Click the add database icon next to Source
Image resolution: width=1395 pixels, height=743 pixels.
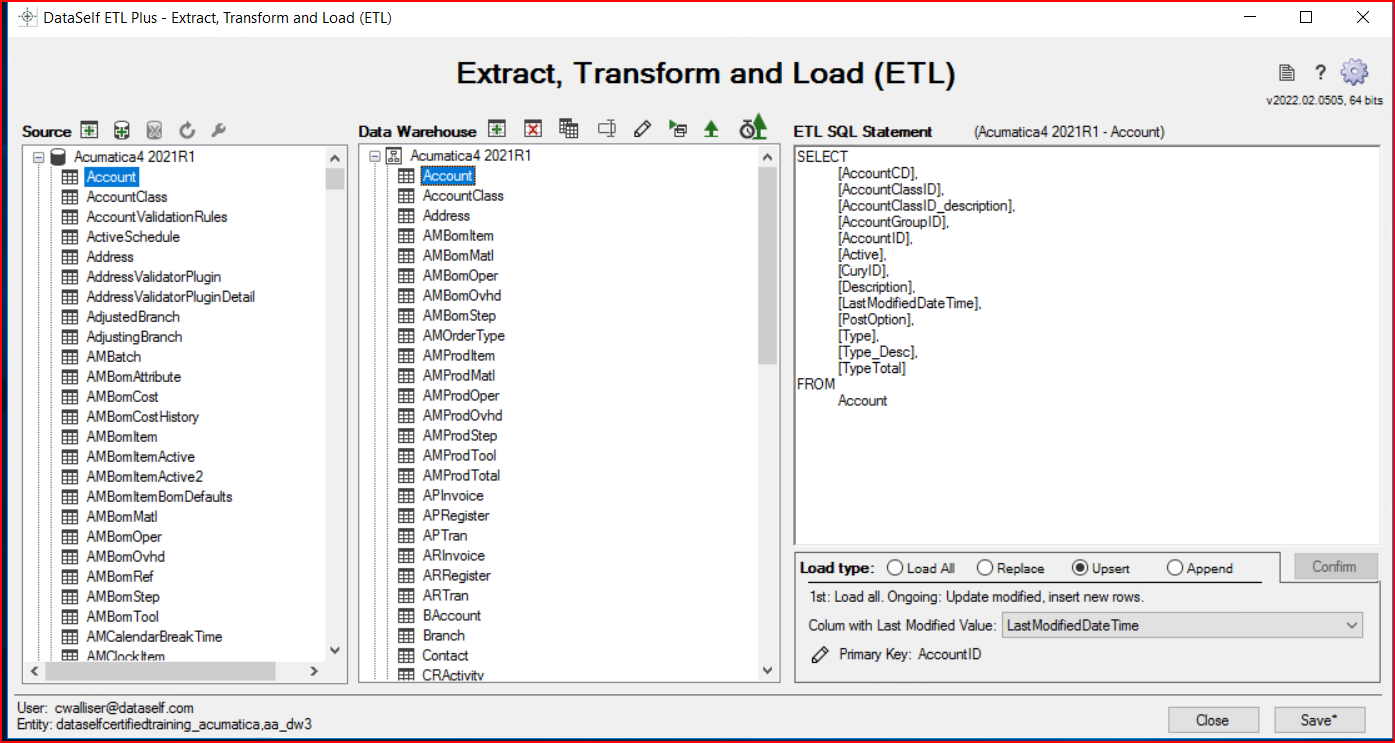pyautogui.click(x=121, y=130)
